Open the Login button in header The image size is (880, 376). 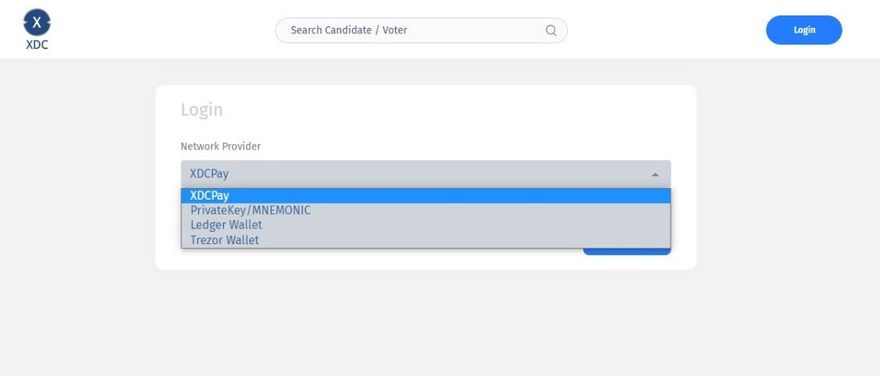tap(804, 30)
